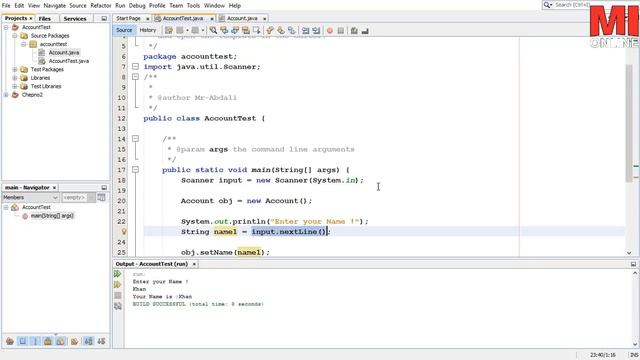Expand the Chepno2 project node

(6, 95)
